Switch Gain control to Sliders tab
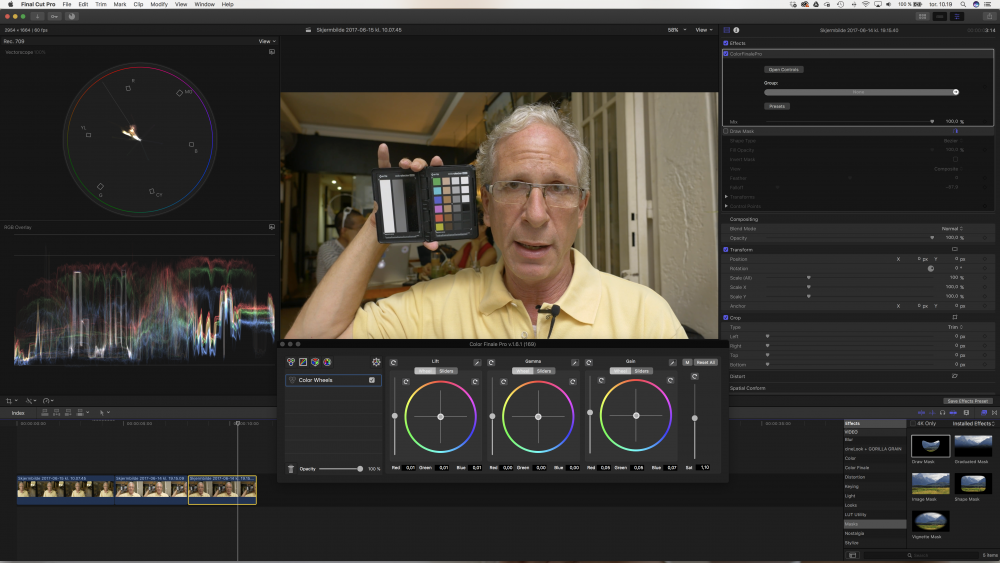Image resolution: width=1000 pixels, height=563 pixels. (641, 371)
